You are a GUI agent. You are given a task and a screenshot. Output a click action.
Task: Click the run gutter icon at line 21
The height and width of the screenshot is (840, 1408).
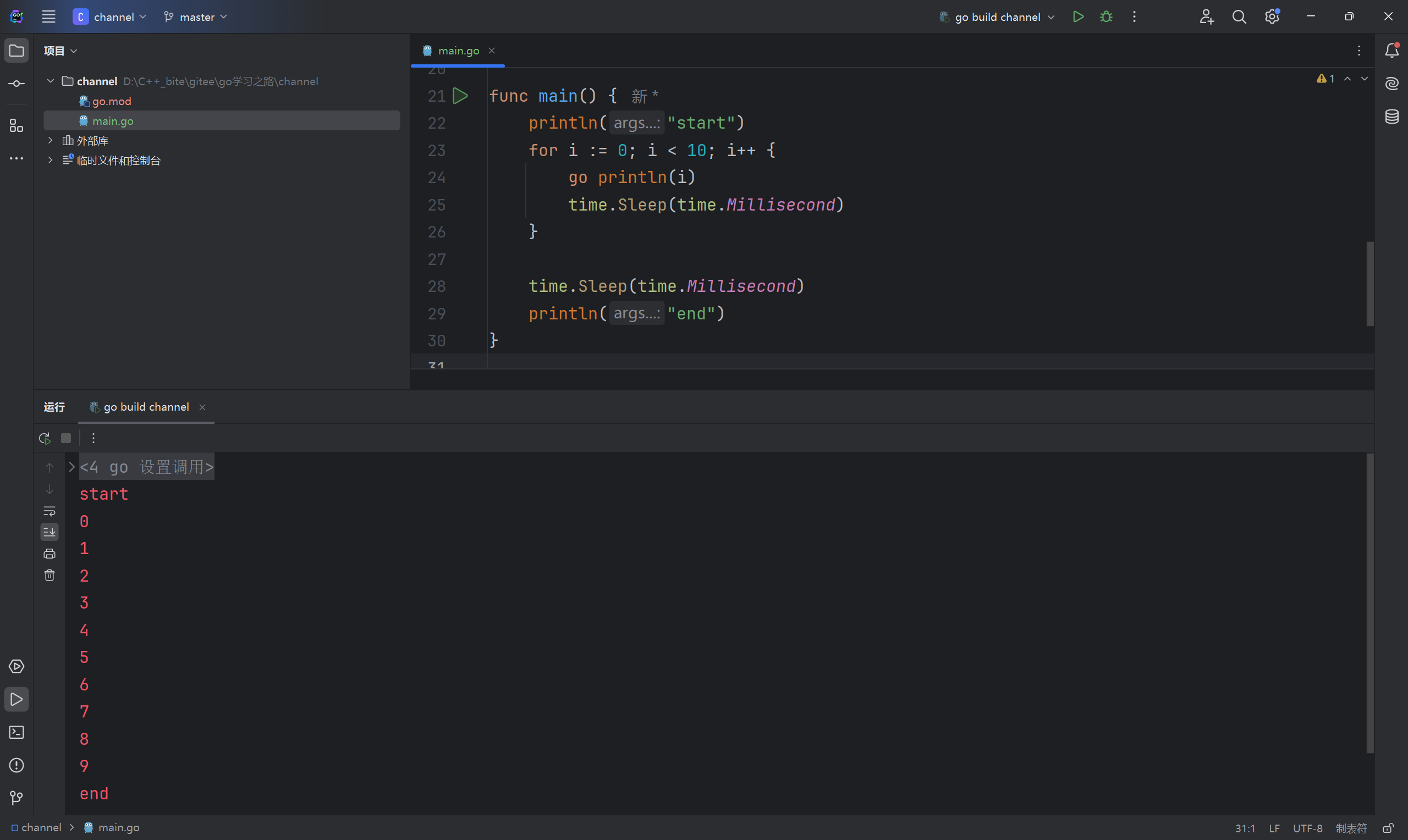pyautogui.click(x=460, y=96)
